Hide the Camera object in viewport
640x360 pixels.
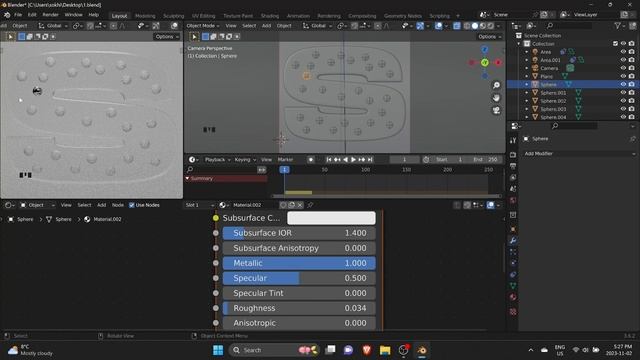(623, 68)
